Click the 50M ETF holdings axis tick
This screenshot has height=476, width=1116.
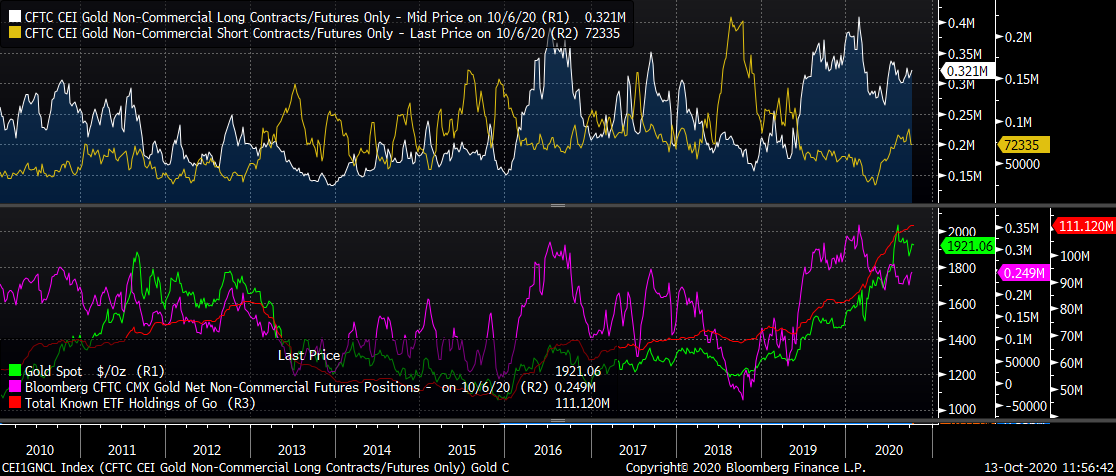[x=1070, y=391]
